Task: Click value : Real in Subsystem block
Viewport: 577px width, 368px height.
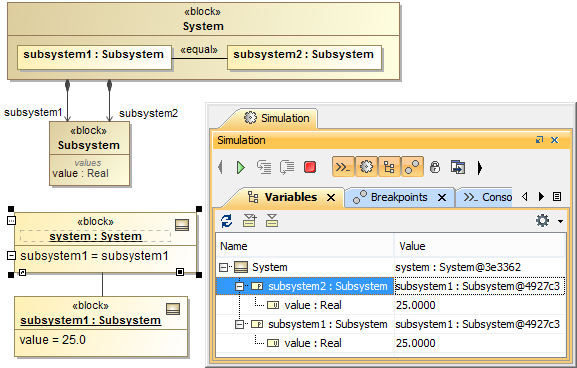Action: [x=81, y=173]
